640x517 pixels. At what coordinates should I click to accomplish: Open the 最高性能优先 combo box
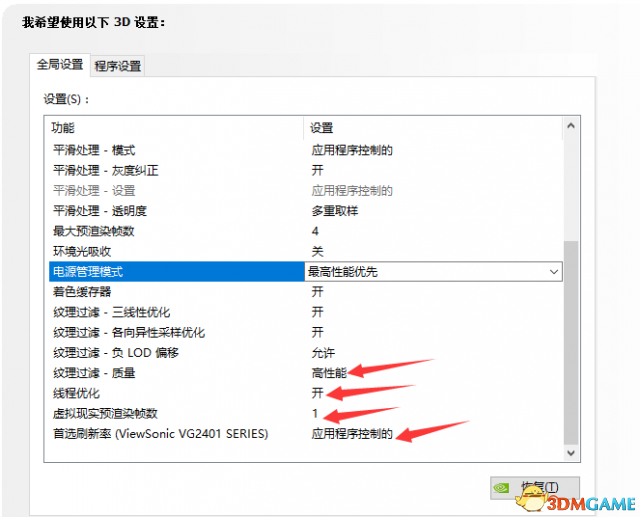tap(433, 272)
